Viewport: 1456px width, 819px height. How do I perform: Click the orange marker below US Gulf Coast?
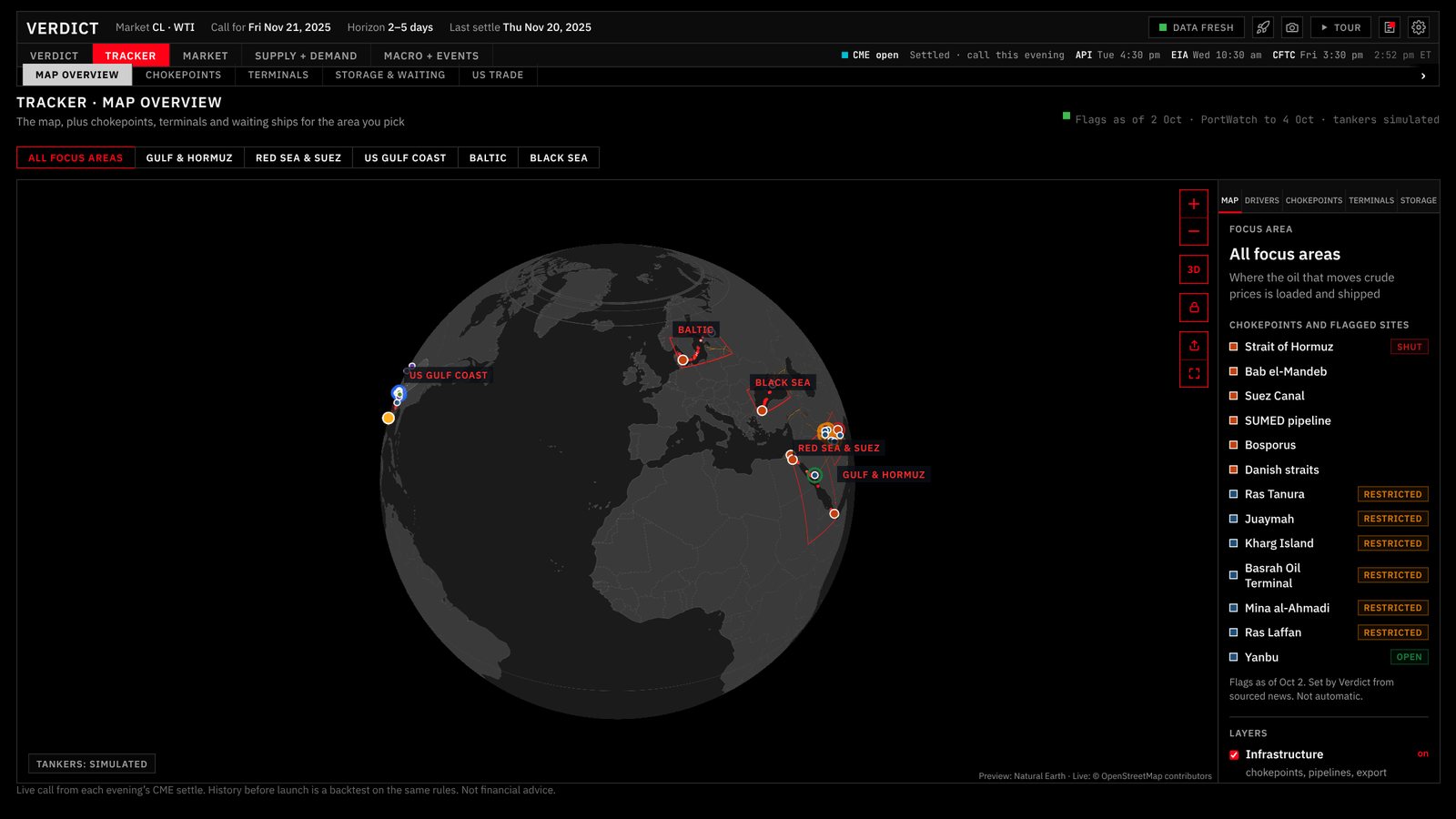click(389, 418)
